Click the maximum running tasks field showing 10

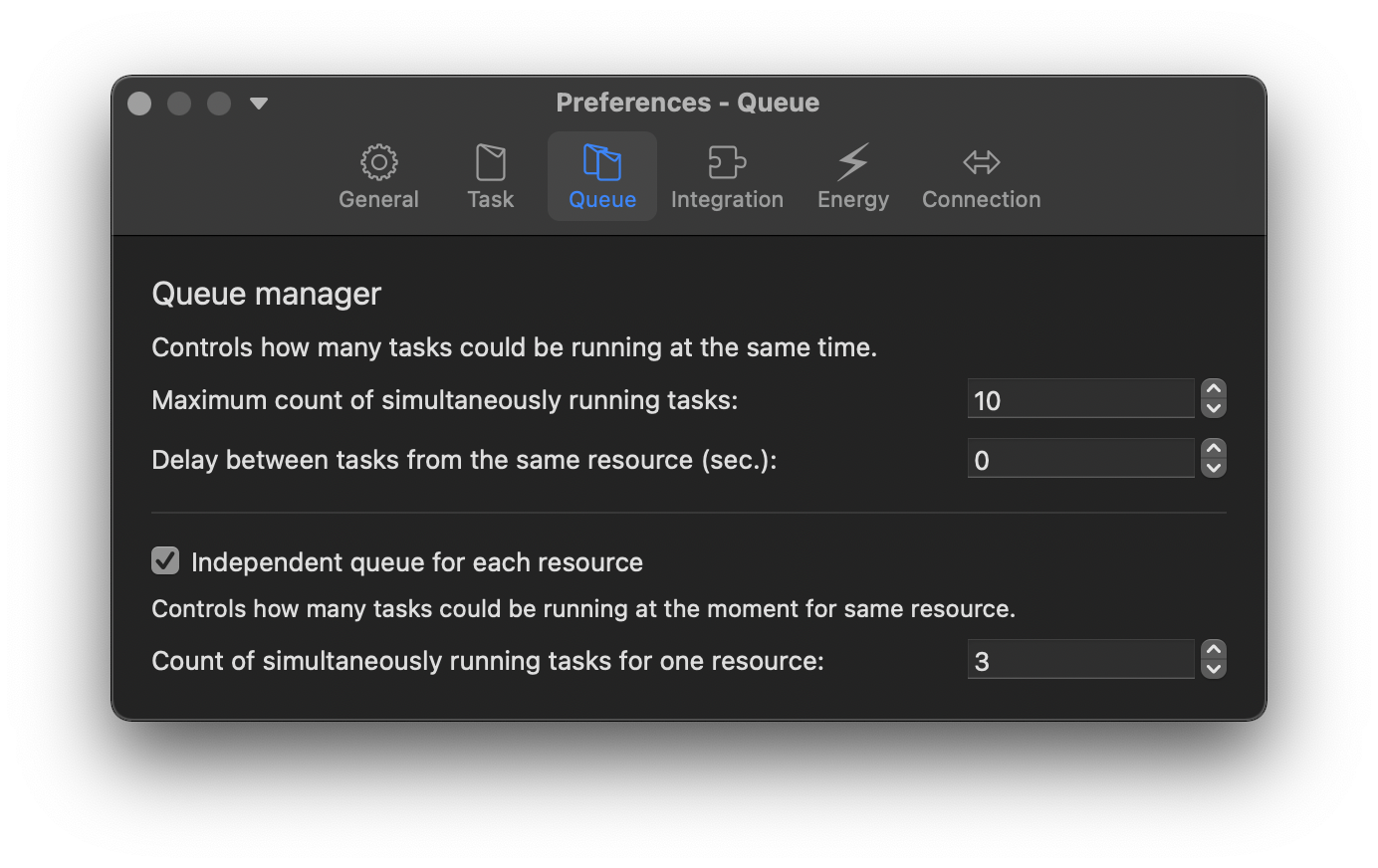pos(1080,400)
